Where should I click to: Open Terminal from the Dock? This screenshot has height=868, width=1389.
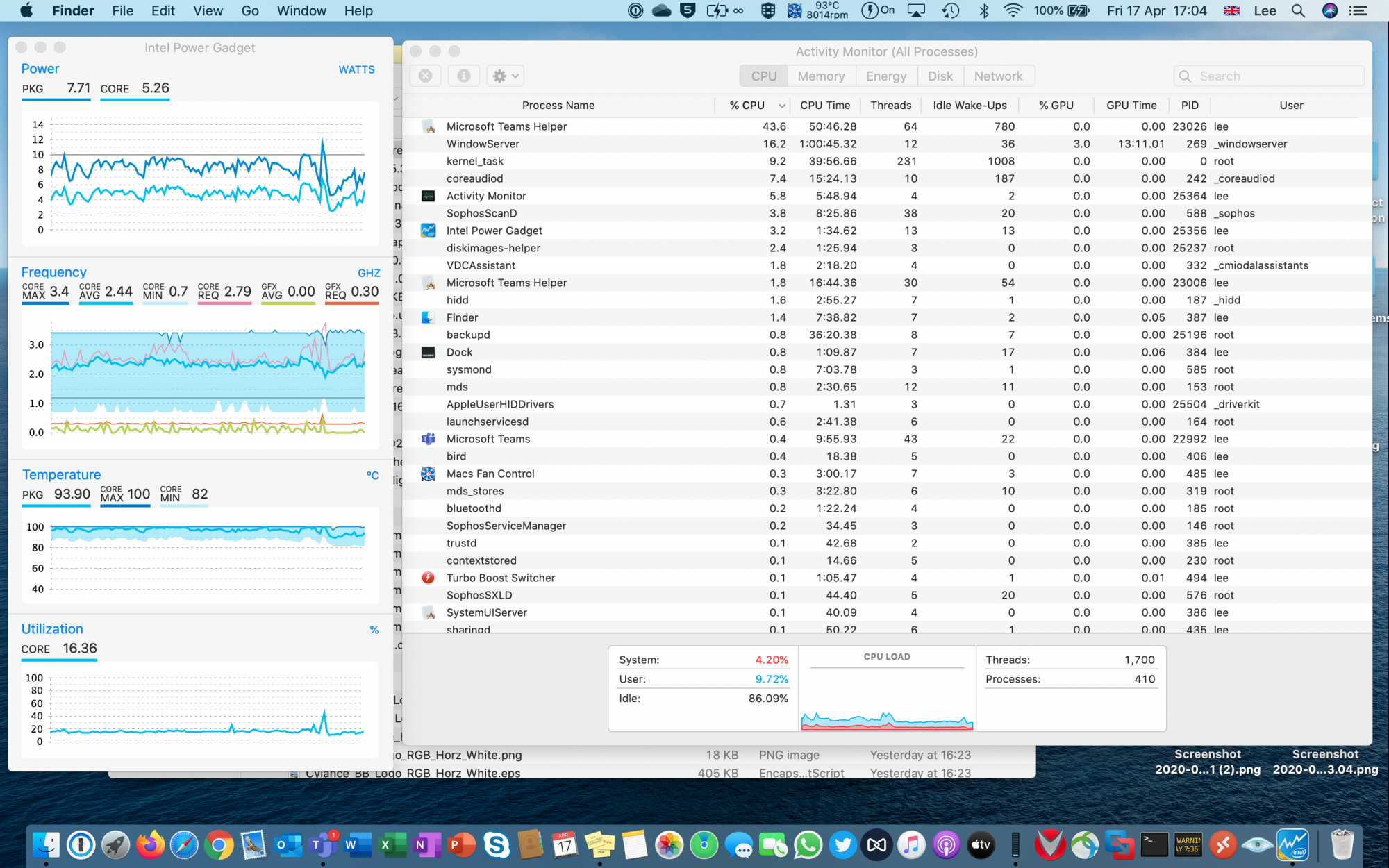point(1154,845)
